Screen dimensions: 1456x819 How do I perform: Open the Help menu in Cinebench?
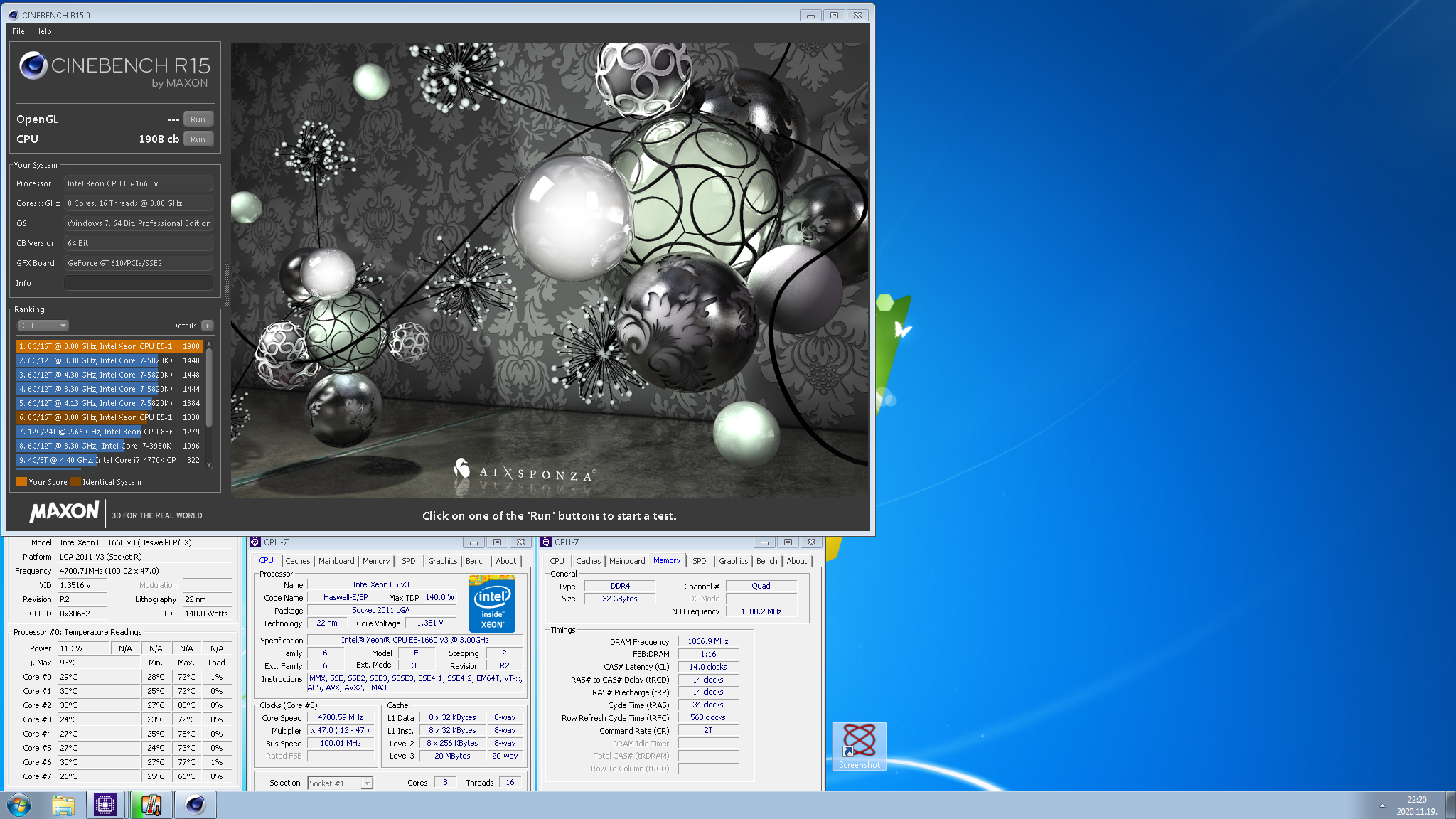pyautogui.click(x=43, y=31)
